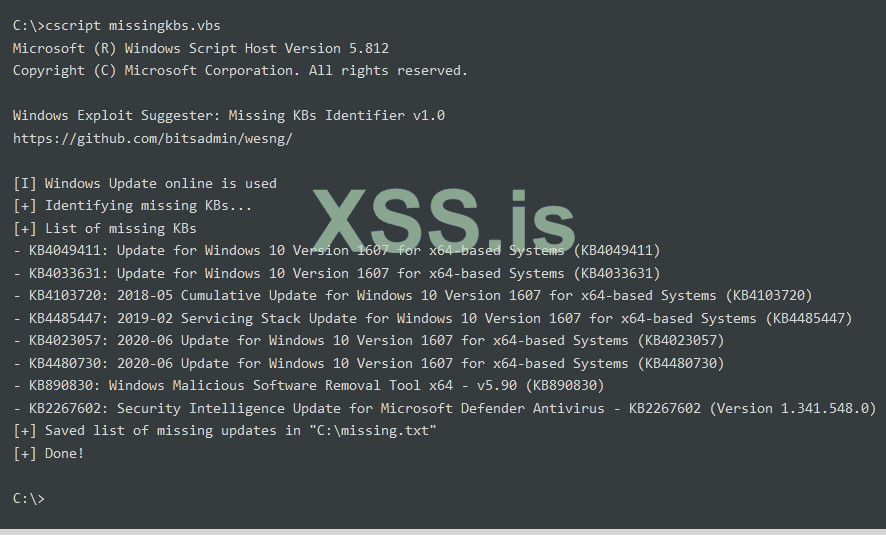Click the KB4033631 update line
Viewport: 886px width, 535px height.
[x=337, y=273]
